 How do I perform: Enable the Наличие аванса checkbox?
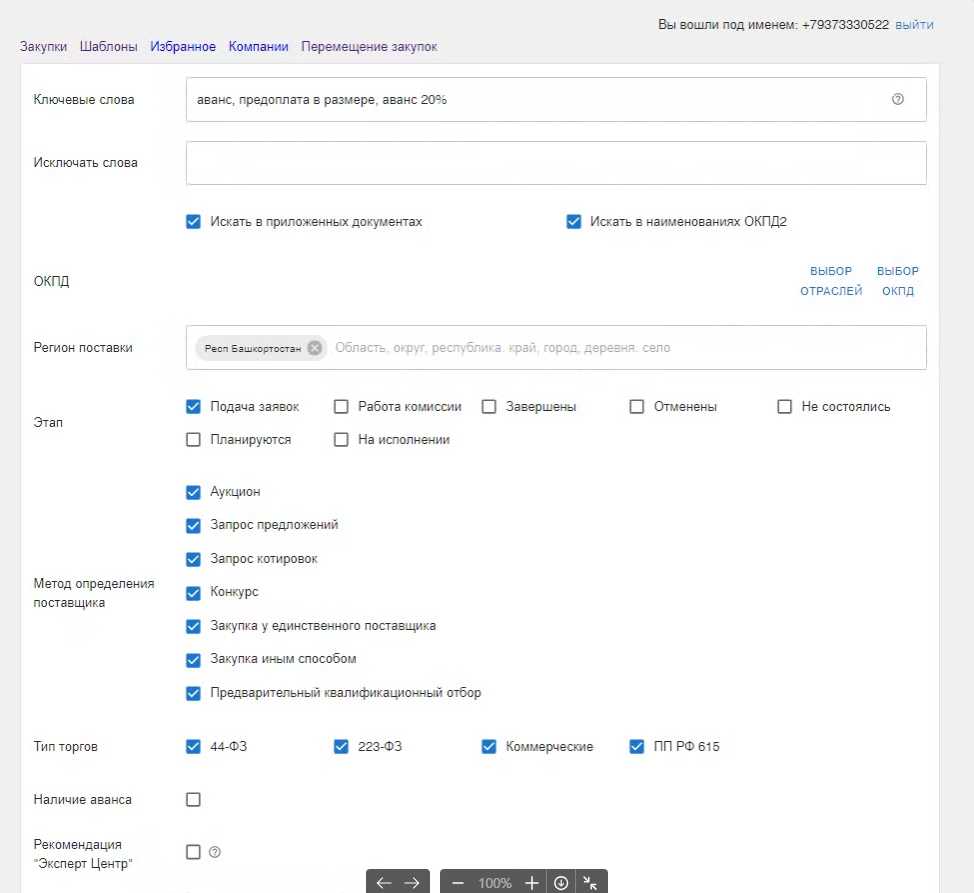(194, 799)
